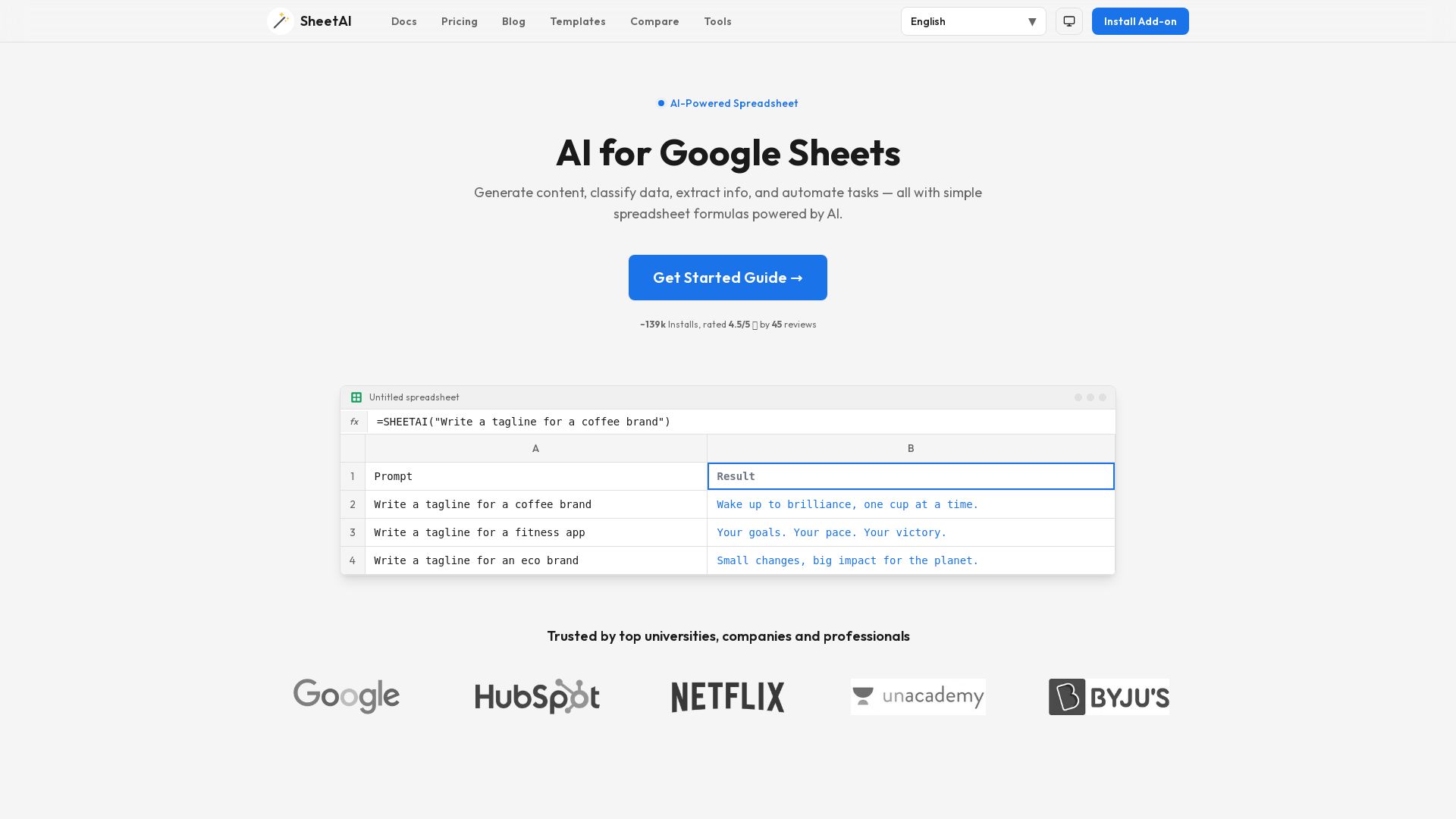Click the green Sheets icon beside Untitled spreadsheet
Viewport: 1456px width, 819px height.
tap(356, 397)
